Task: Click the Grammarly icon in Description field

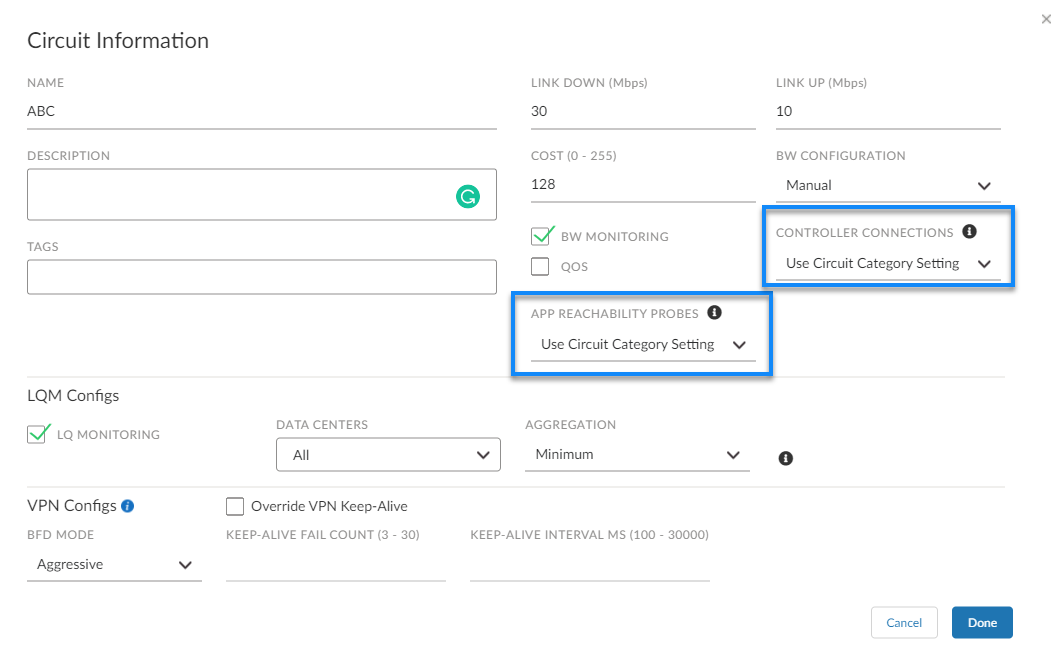Action: [x=467, y=197]
